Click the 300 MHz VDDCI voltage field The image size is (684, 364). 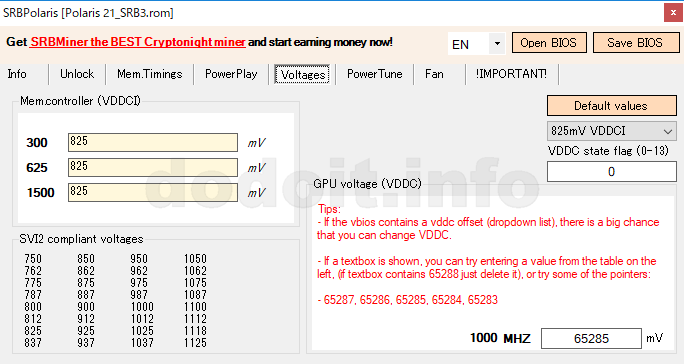[153, 142]
